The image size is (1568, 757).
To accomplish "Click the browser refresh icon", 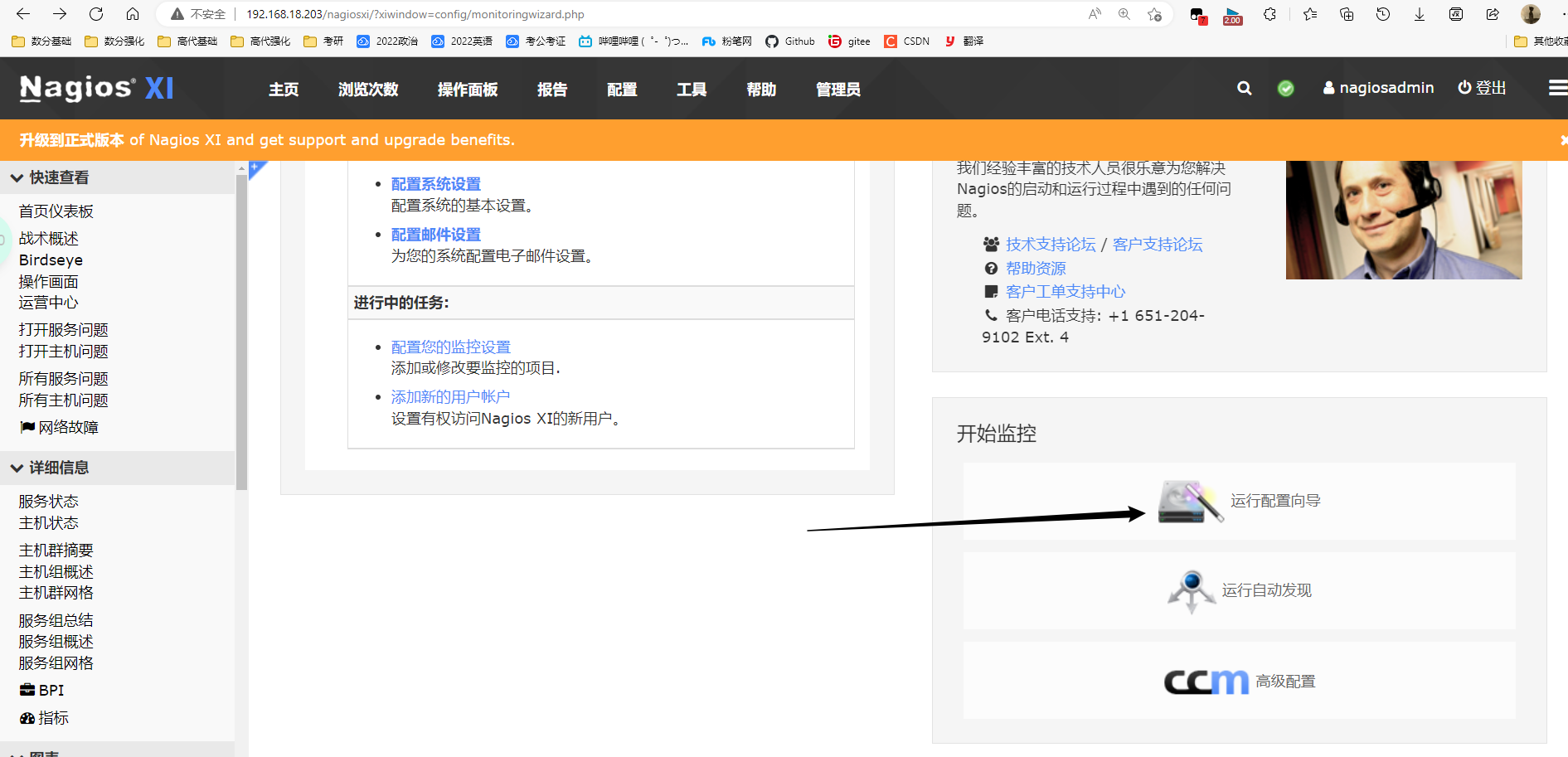I will 96,14.
